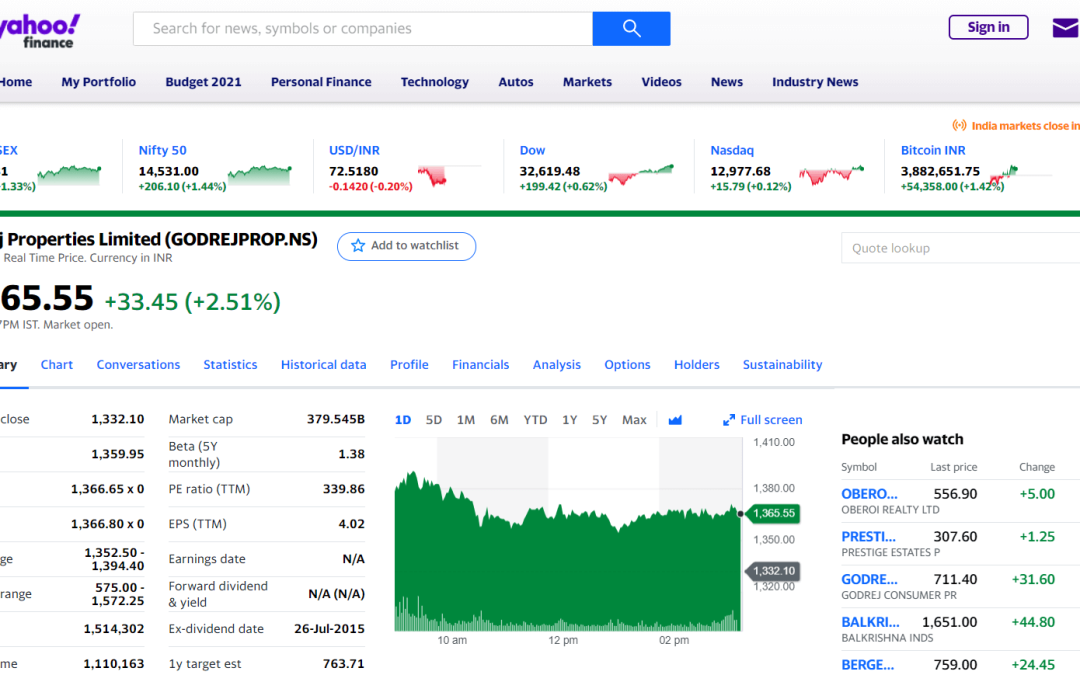Click the Quote lookup input field
Image resolution: width=1080 pixels, height=675 pixels.
pos(960,248)
